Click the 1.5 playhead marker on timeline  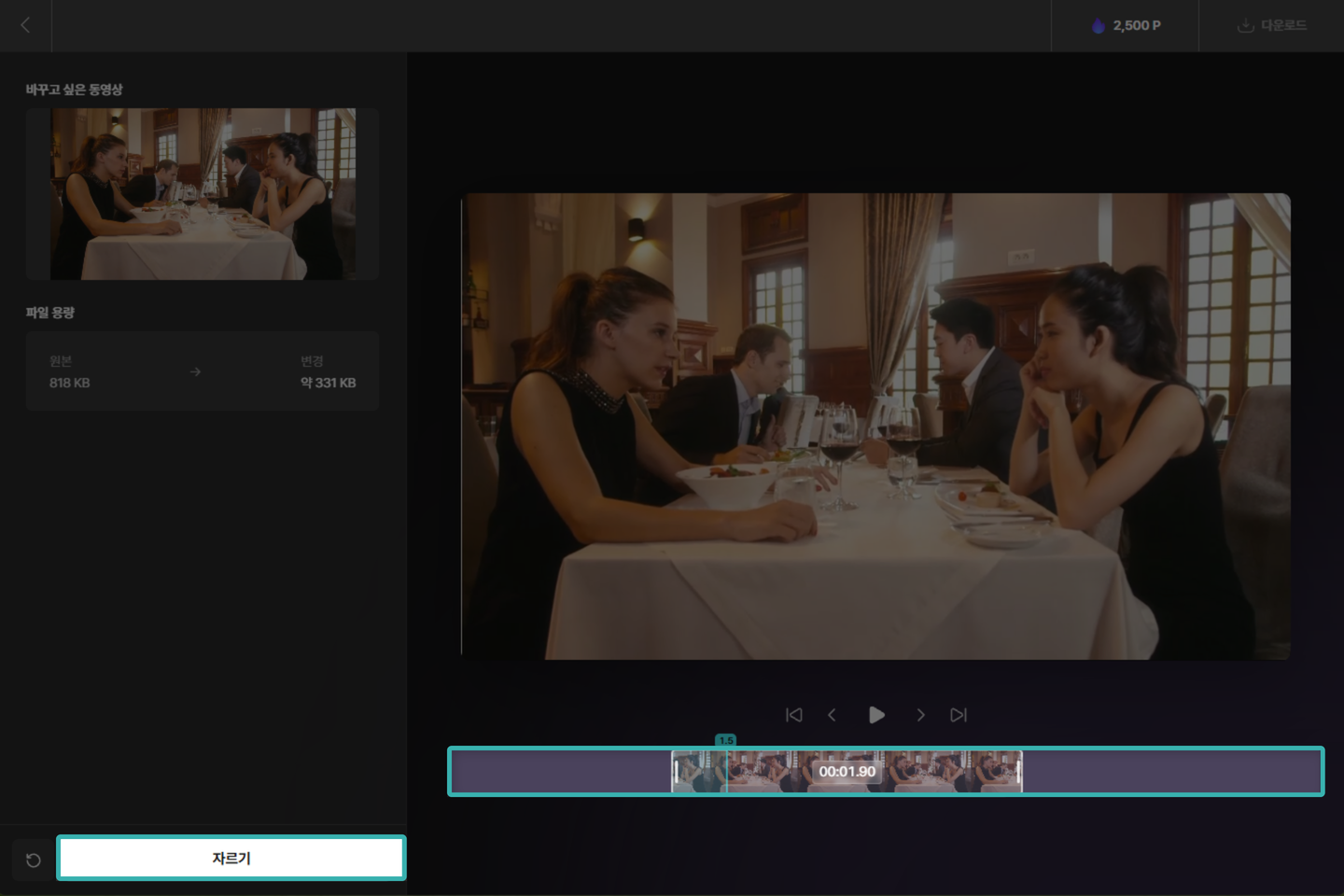point(726,740)
